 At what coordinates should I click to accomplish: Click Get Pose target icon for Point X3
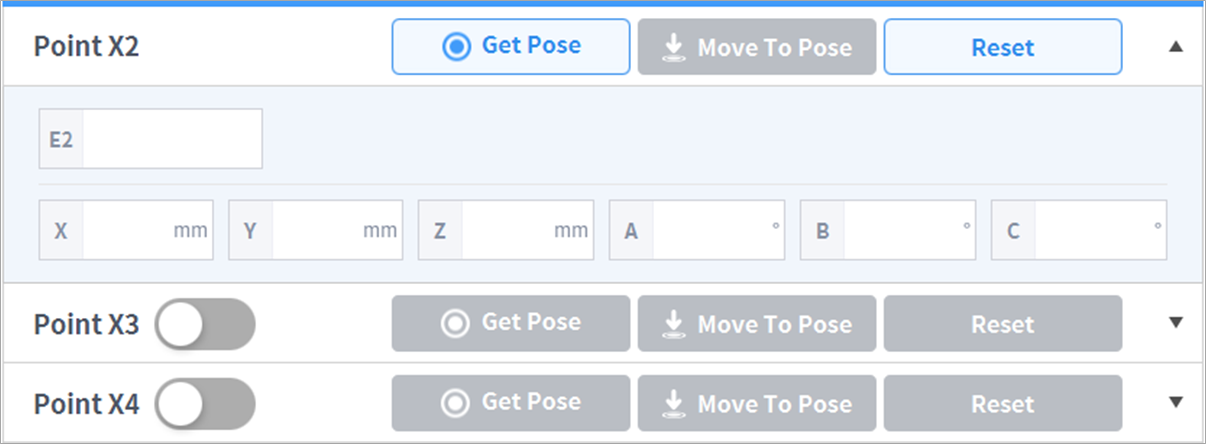pyautogui.click(x=456, y=323)
